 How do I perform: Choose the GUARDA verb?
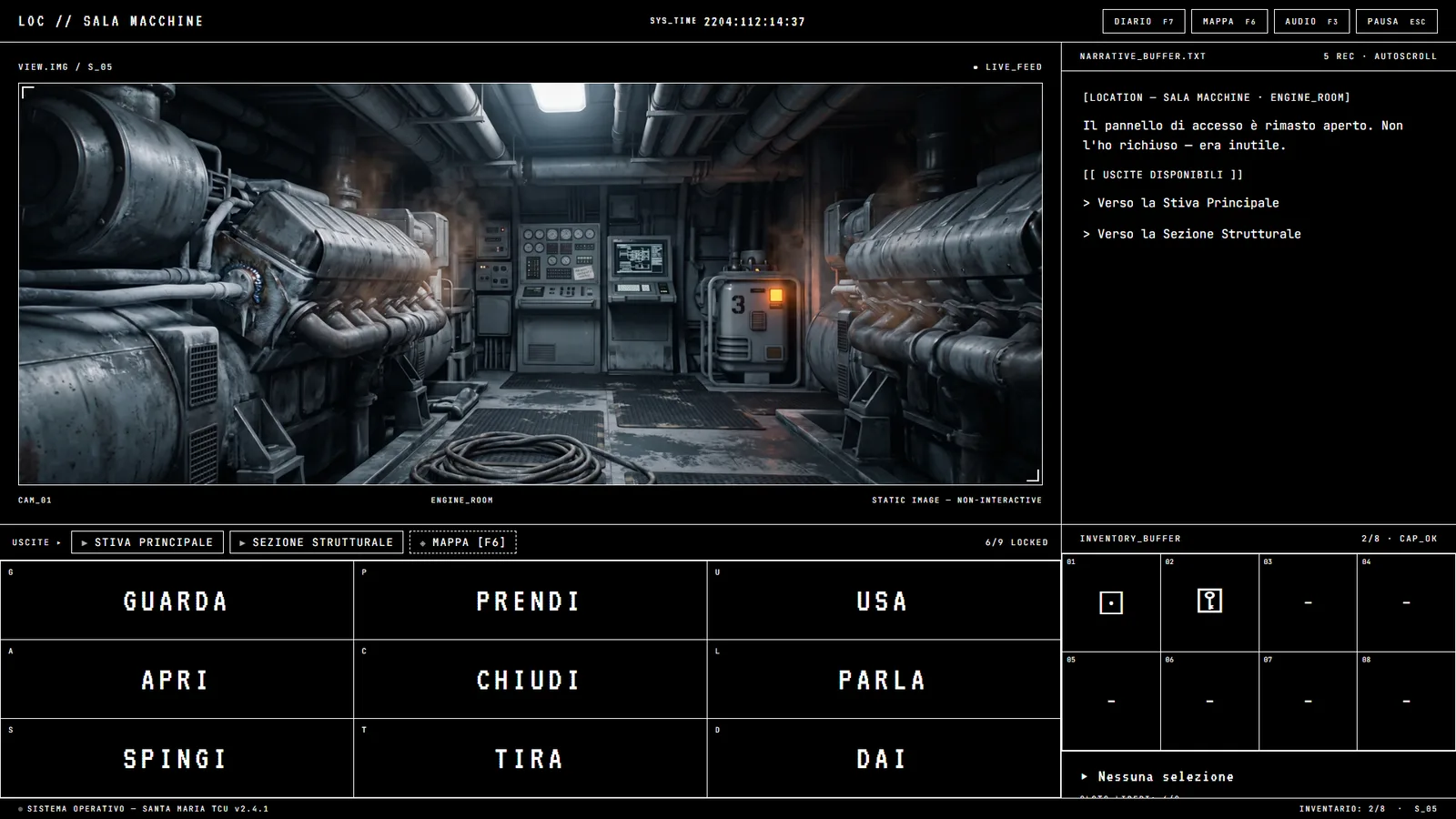coord(177,601)
